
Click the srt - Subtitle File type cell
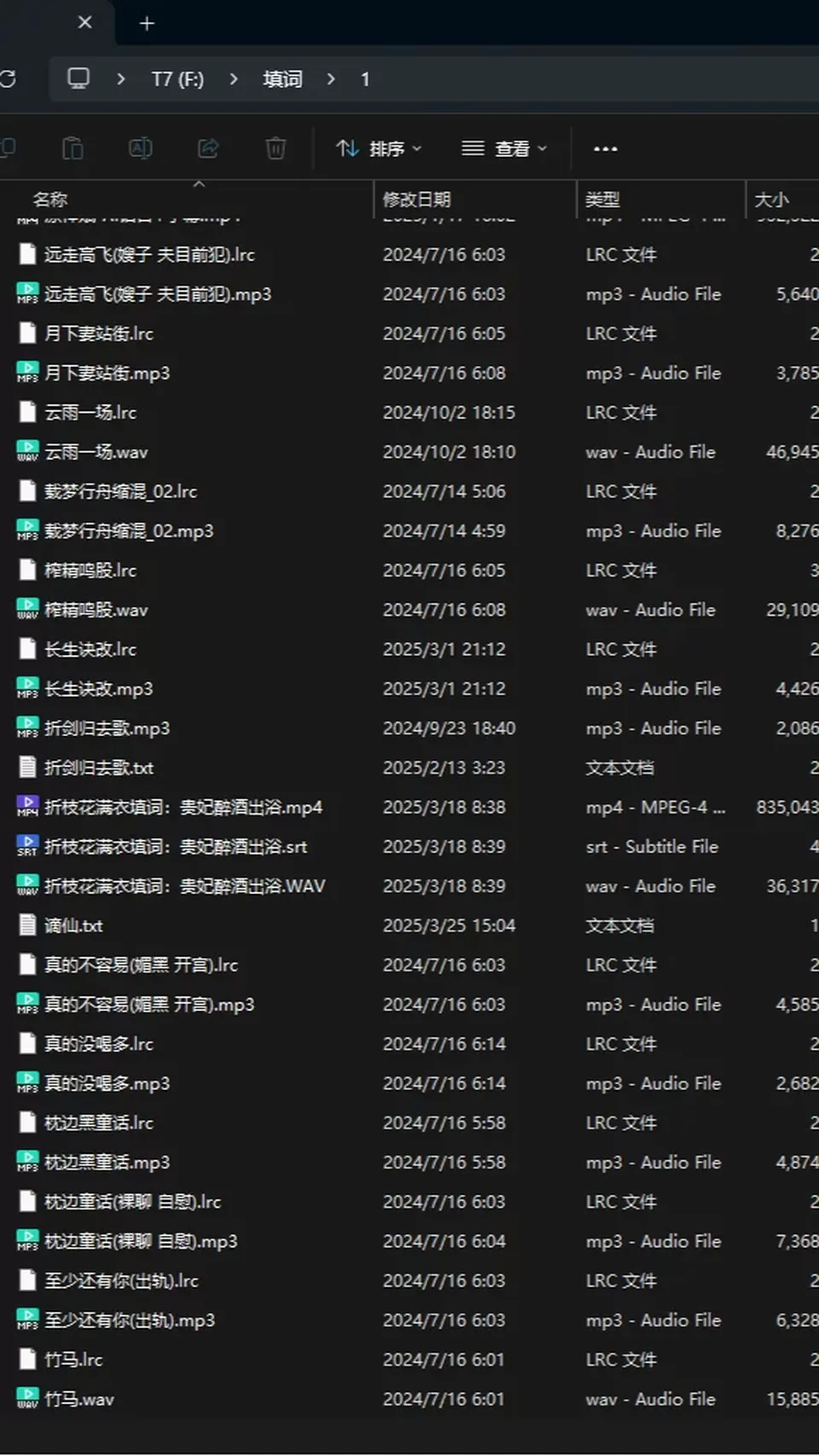pyautogui.click(x=652, y=846)
